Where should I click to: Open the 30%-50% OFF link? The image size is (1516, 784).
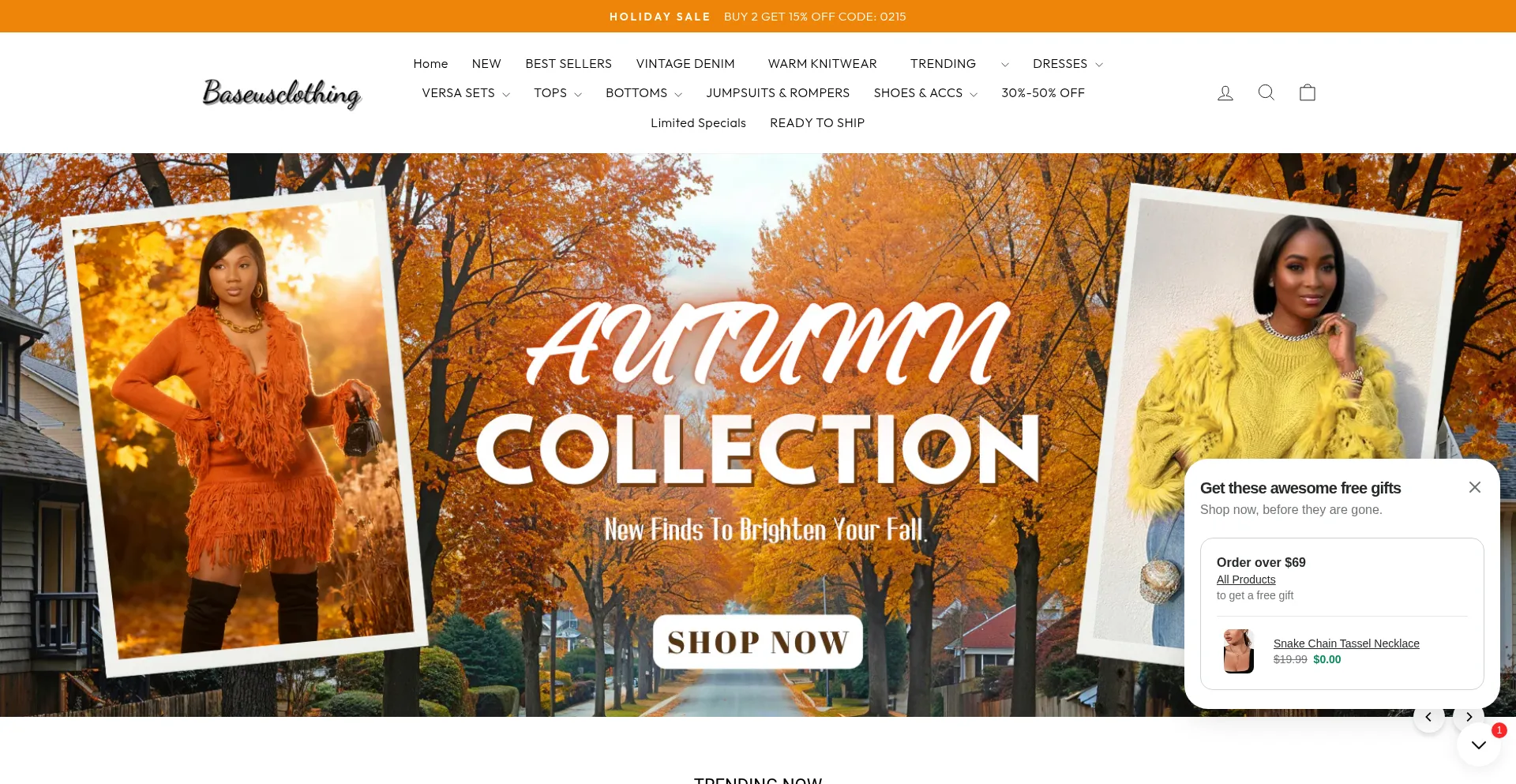[x=1043, y=93]
